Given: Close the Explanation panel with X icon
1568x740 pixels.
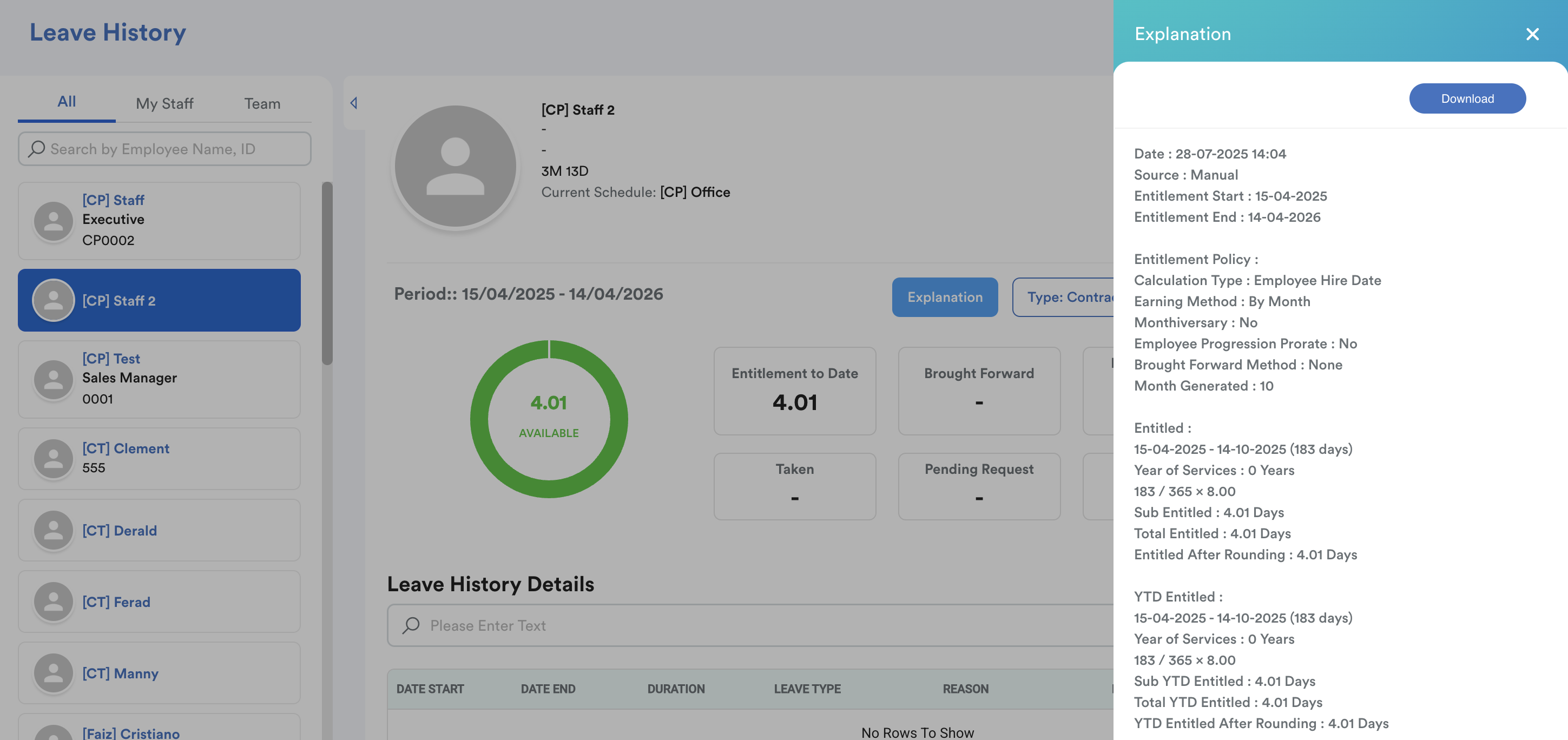Looking at the screenshot, I should [1532, 34].
